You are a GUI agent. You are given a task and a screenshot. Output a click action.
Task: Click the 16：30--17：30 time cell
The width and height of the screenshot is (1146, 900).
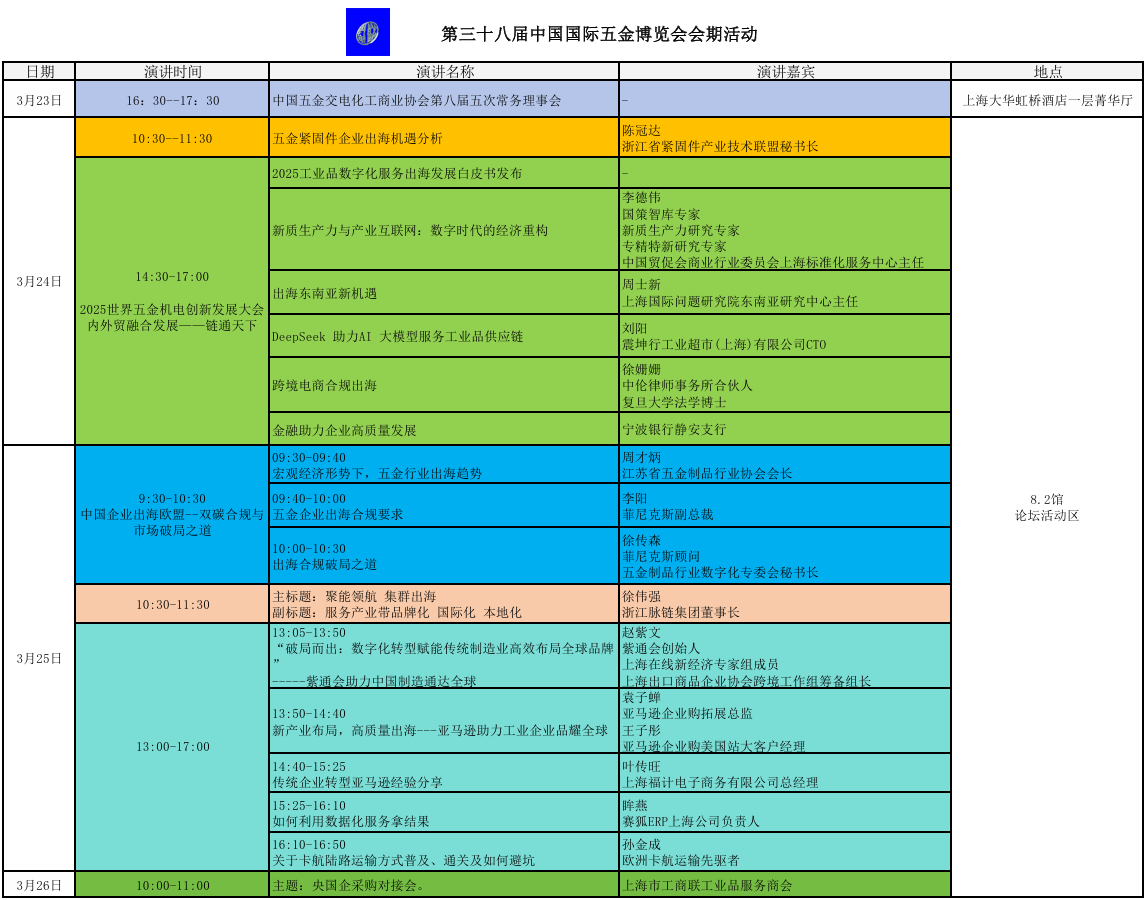tap(172, 99)
